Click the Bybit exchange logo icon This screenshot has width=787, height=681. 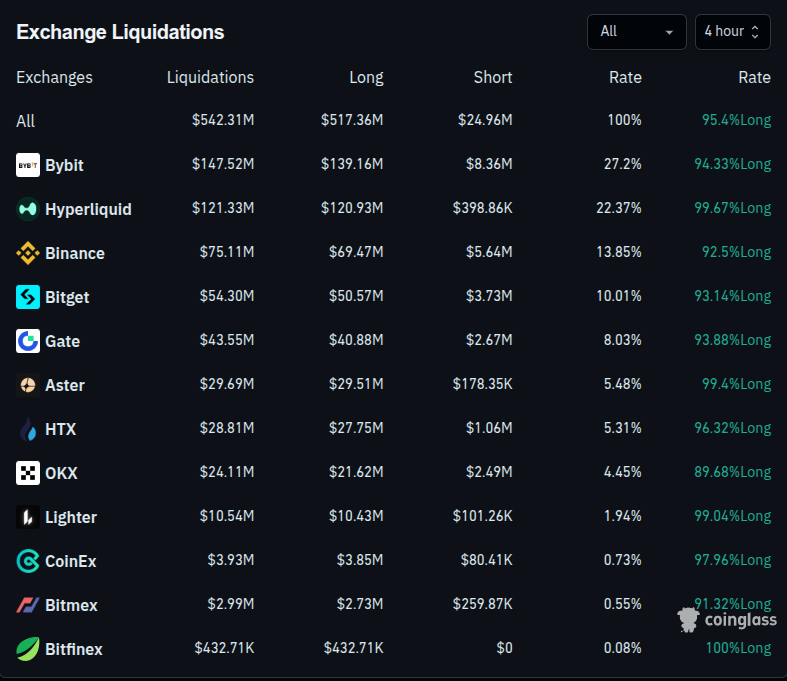(28, 165)
